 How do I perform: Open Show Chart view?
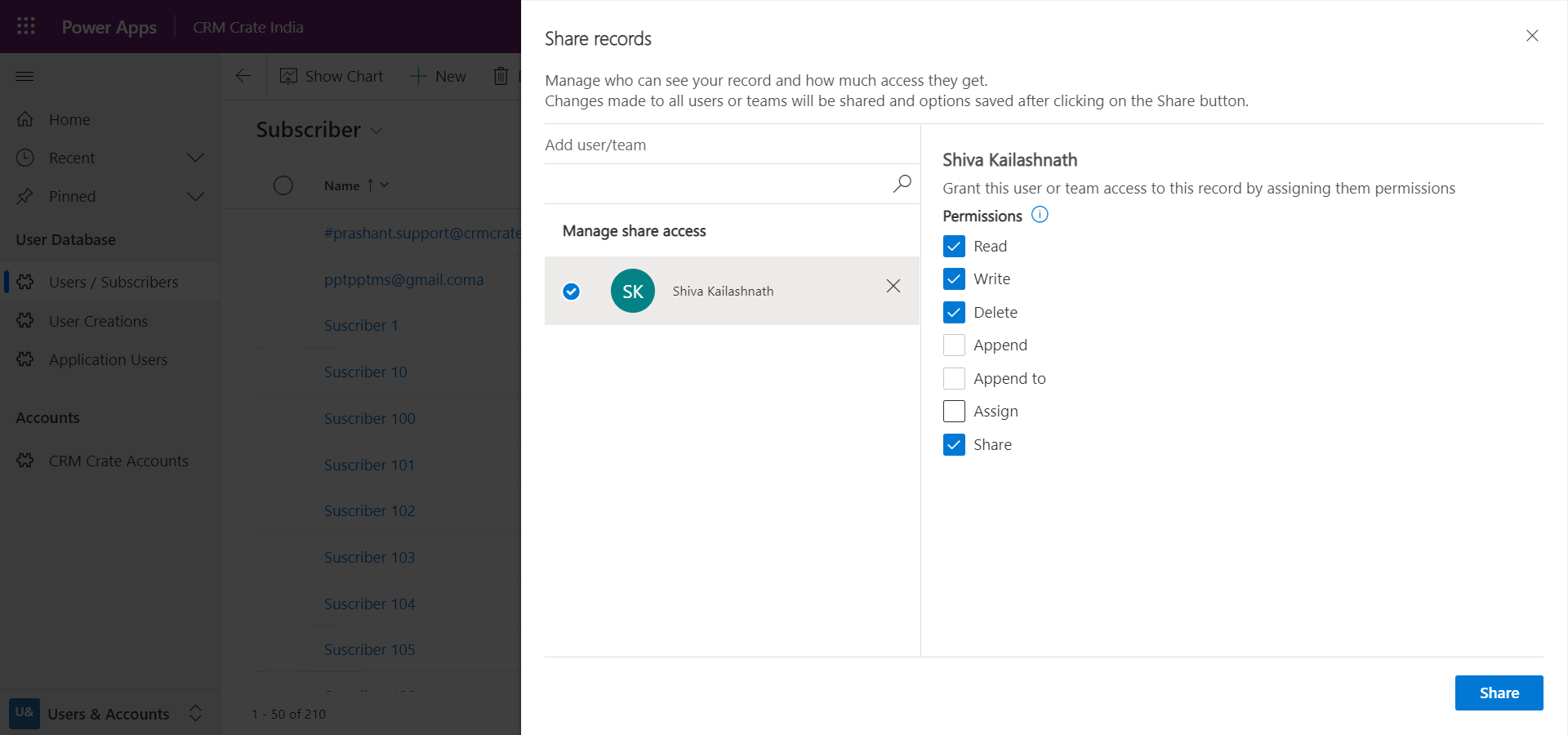tap(332, 76)
